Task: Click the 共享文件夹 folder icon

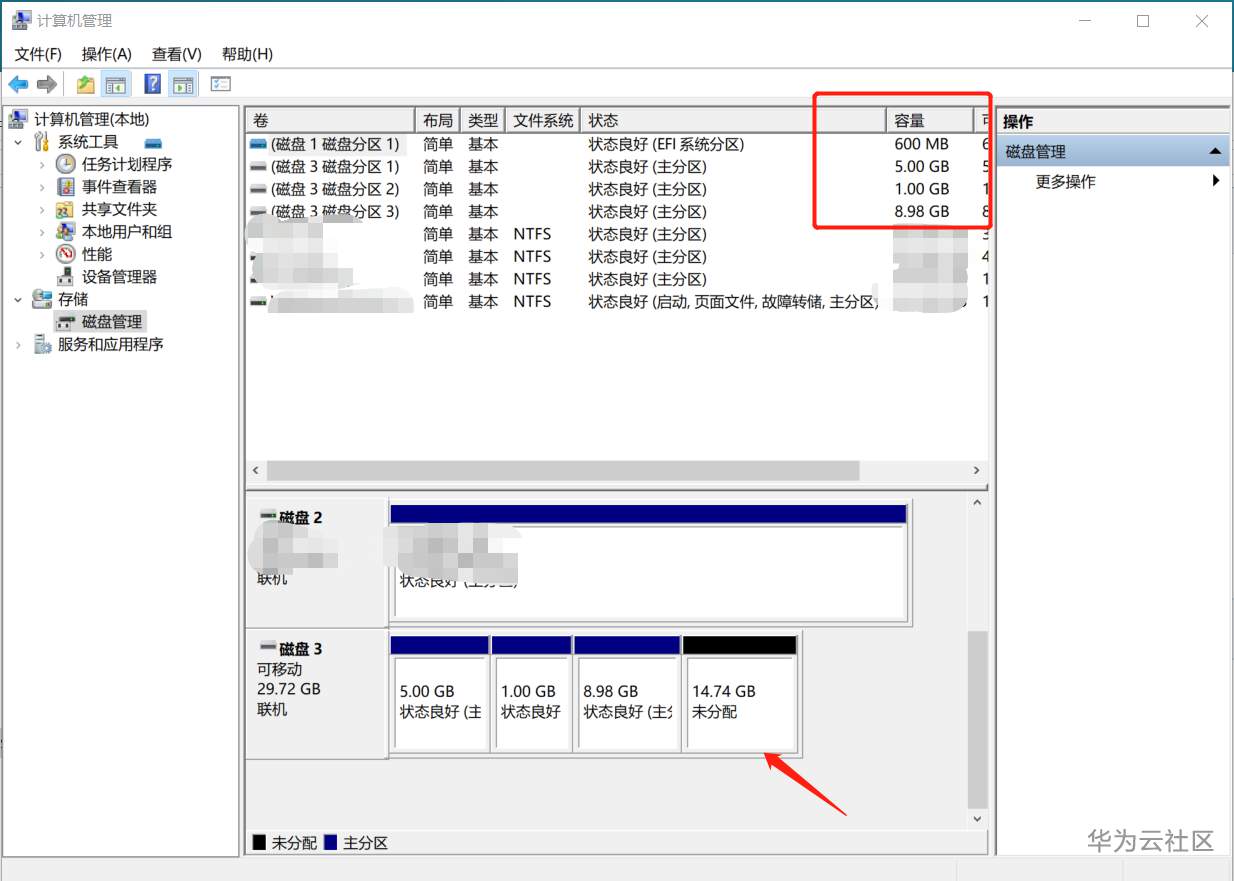Action: 65,209
